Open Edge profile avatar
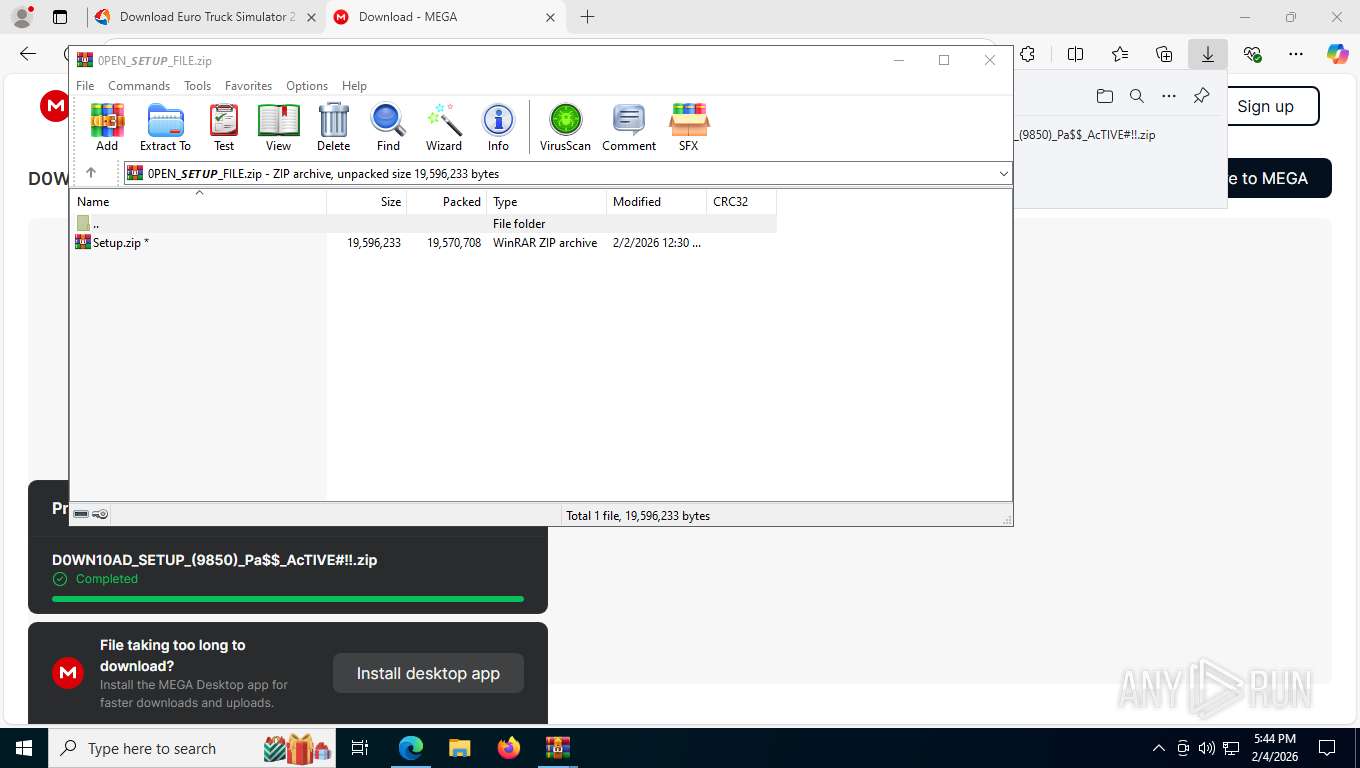1360x768 pixels. coord(22,17)
